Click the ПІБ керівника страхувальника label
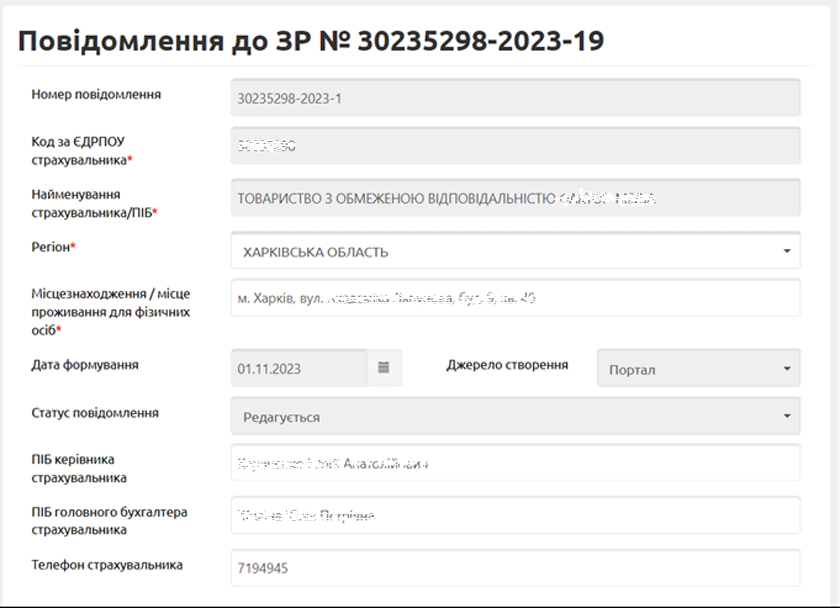Viewport: 840px width, 608px height. (x=79, y=468)
